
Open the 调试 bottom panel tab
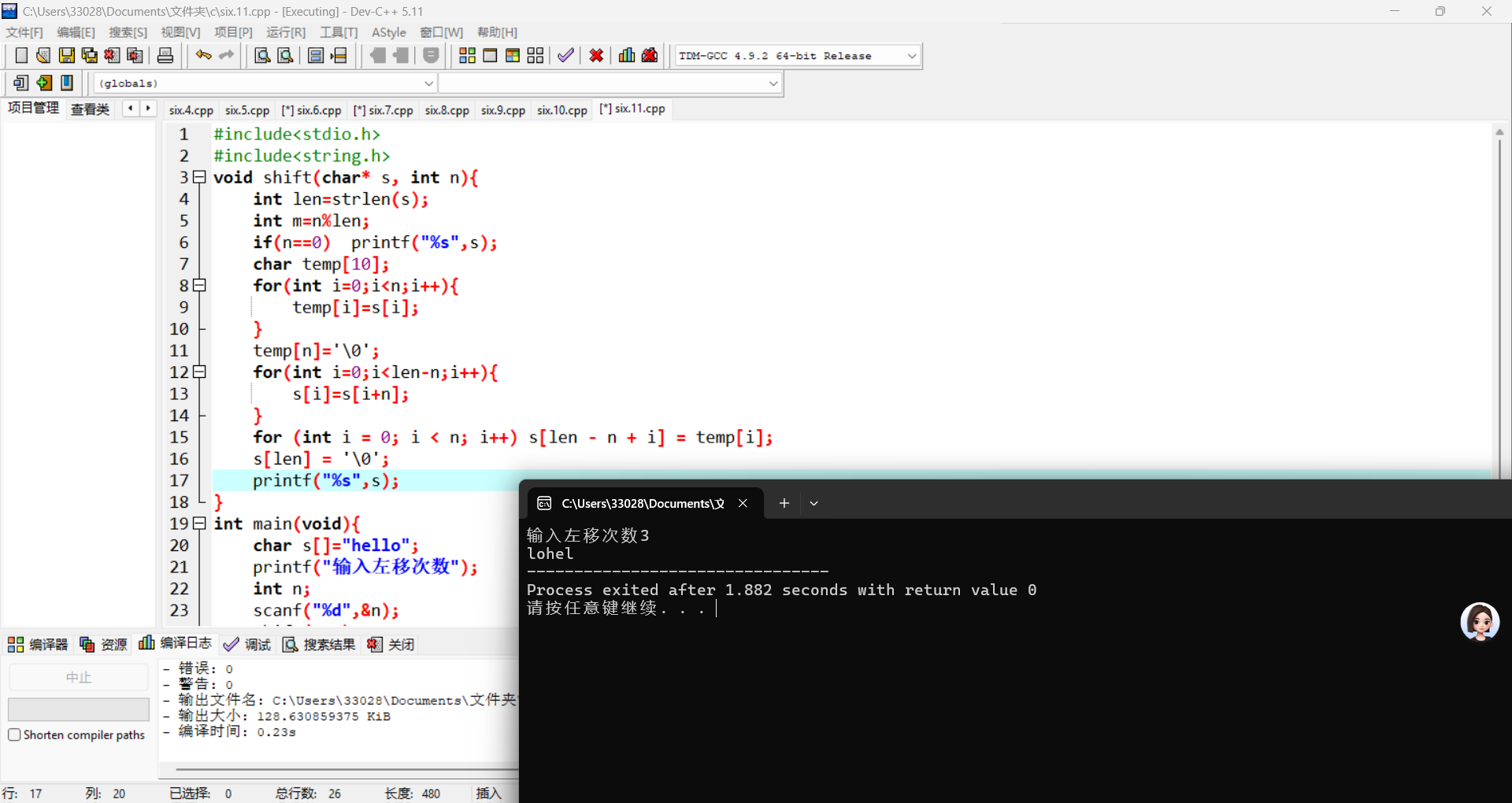pyautogui.click(x=247, y=644)
